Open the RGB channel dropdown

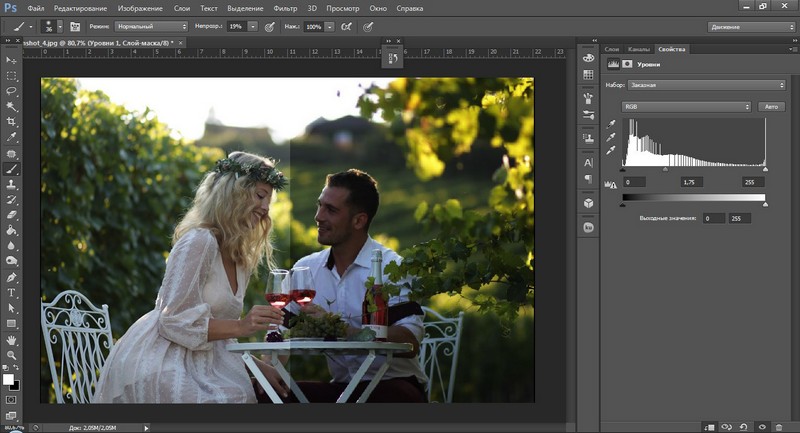click(x=686, y=106)
